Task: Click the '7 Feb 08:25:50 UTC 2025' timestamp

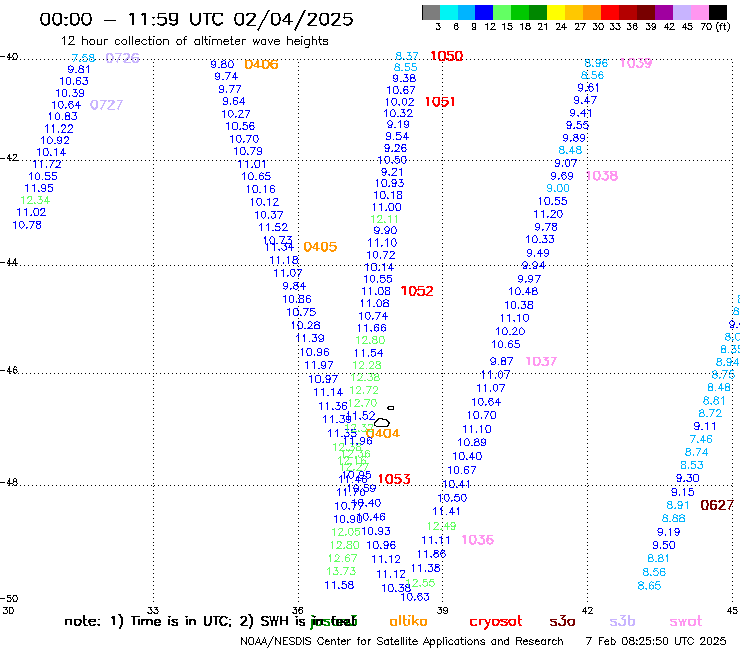Action: tap(656, 641)
